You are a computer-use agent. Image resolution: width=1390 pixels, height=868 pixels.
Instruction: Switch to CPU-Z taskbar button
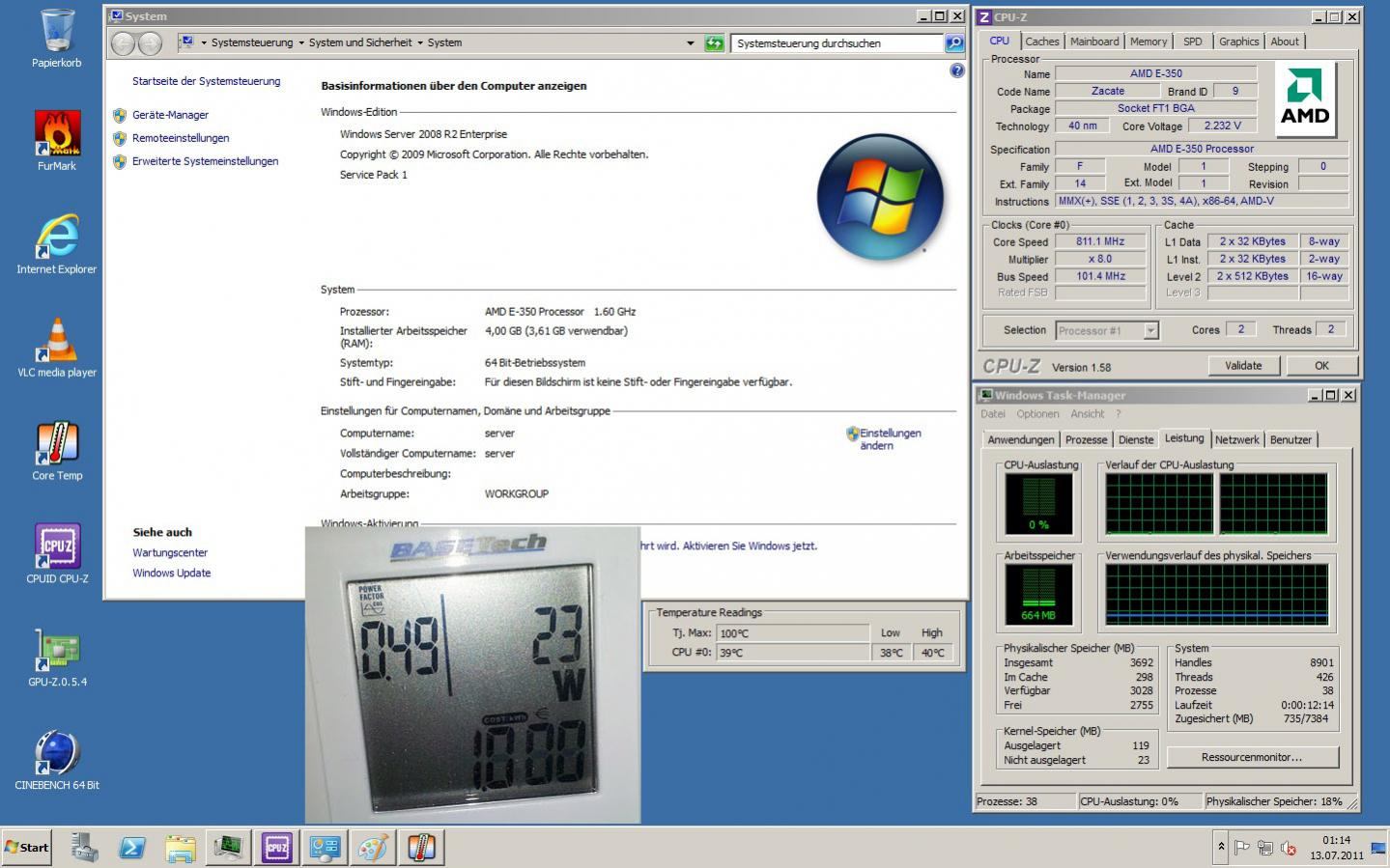click(x=277, y=848)
